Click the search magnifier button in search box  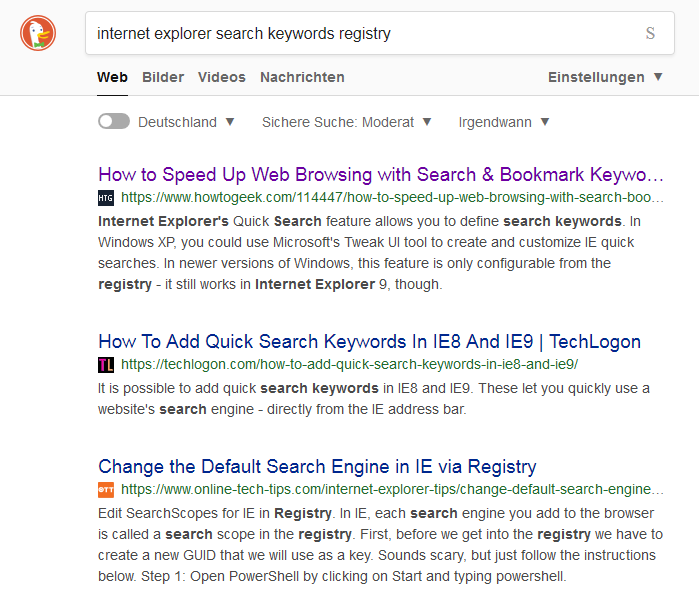pyautogui.click(x=650, y=33)
